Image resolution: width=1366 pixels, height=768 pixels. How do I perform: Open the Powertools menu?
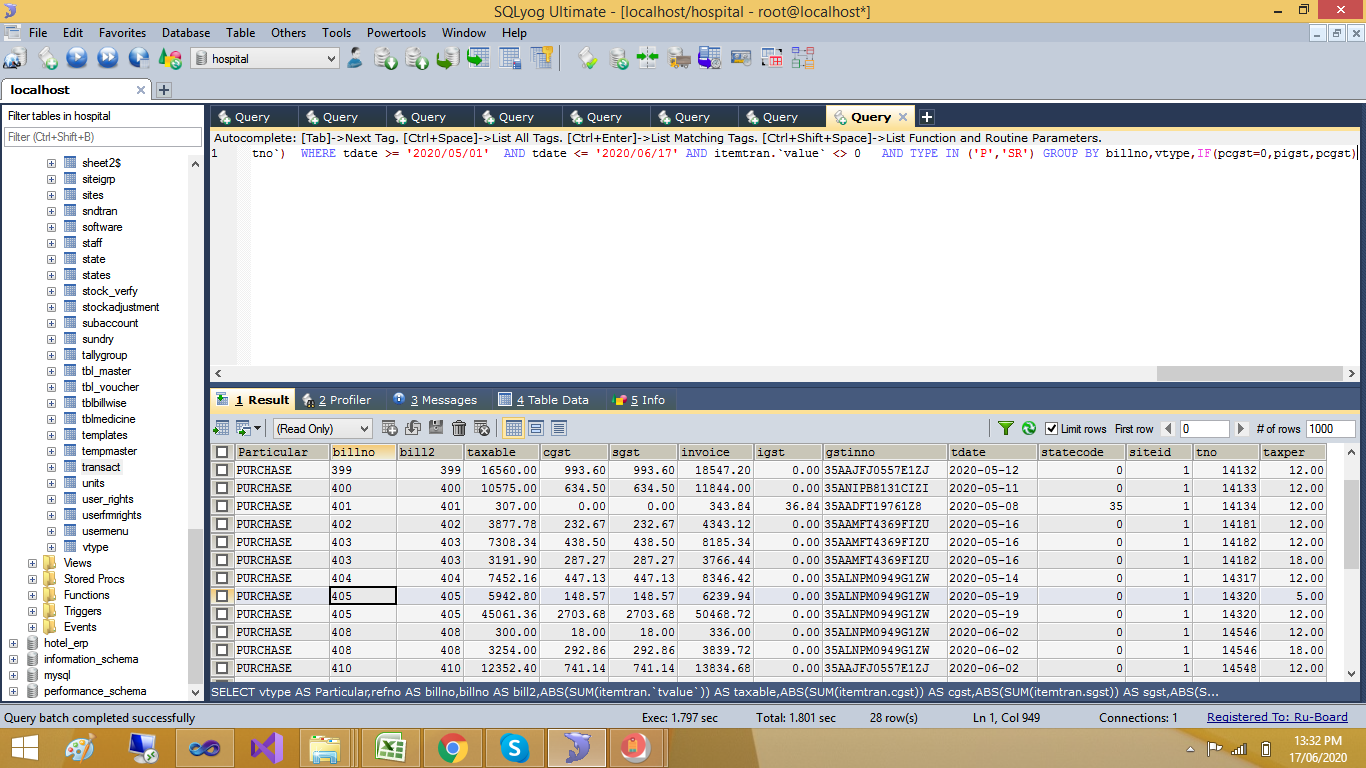coord(396,33)
